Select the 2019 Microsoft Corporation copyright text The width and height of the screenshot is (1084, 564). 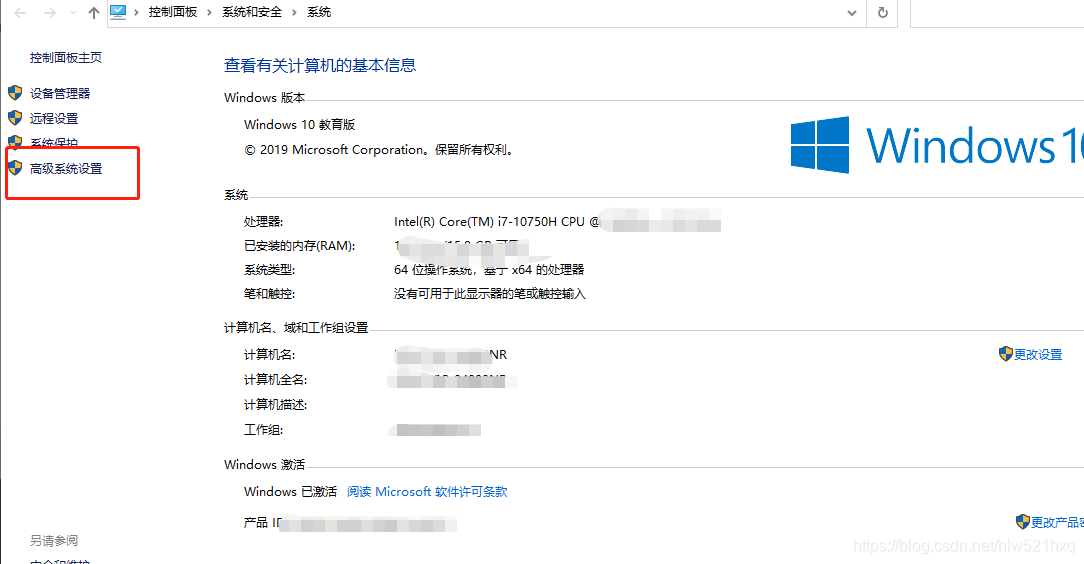(x=380, y=149)
